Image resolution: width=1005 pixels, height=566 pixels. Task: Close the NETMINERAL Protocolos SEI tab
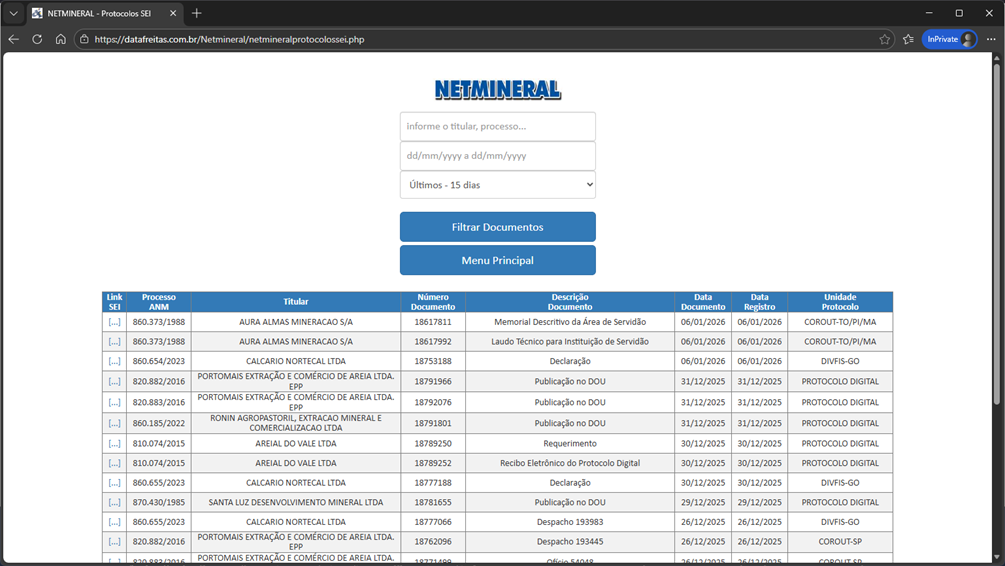[173, 13]
